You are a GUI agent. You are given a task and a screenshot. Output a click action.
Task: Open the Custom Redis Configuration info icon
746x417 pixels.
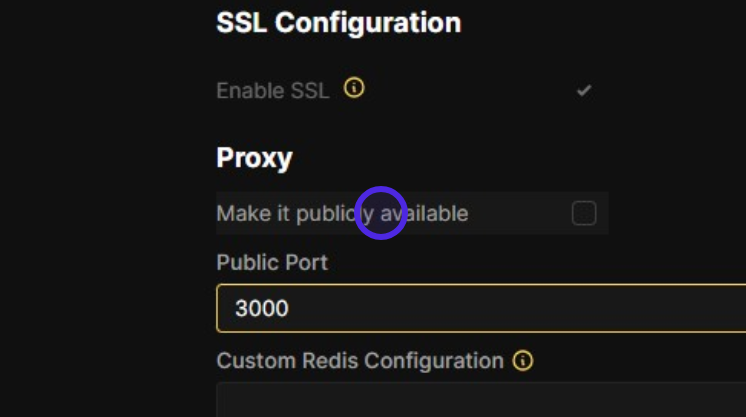(x=522, y=361)
